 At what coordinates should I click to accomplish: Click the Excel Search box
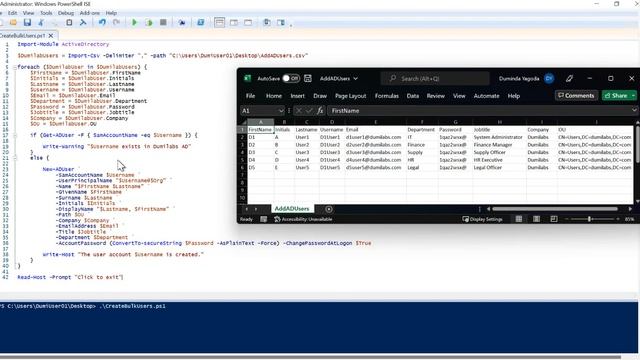[x=435, y=78]
